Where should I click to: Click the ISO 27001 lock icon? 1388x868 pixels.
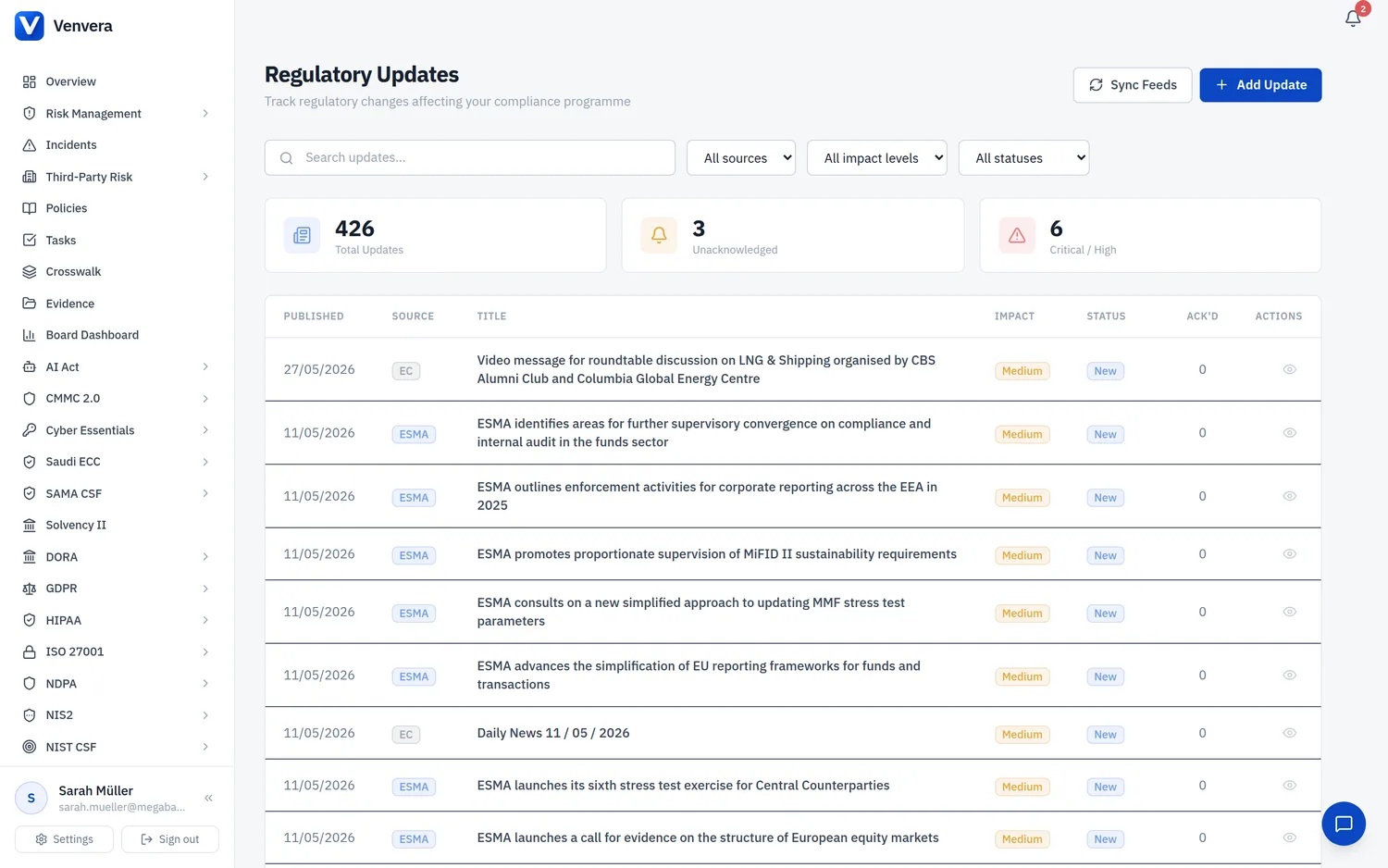(x=30, y=651)
